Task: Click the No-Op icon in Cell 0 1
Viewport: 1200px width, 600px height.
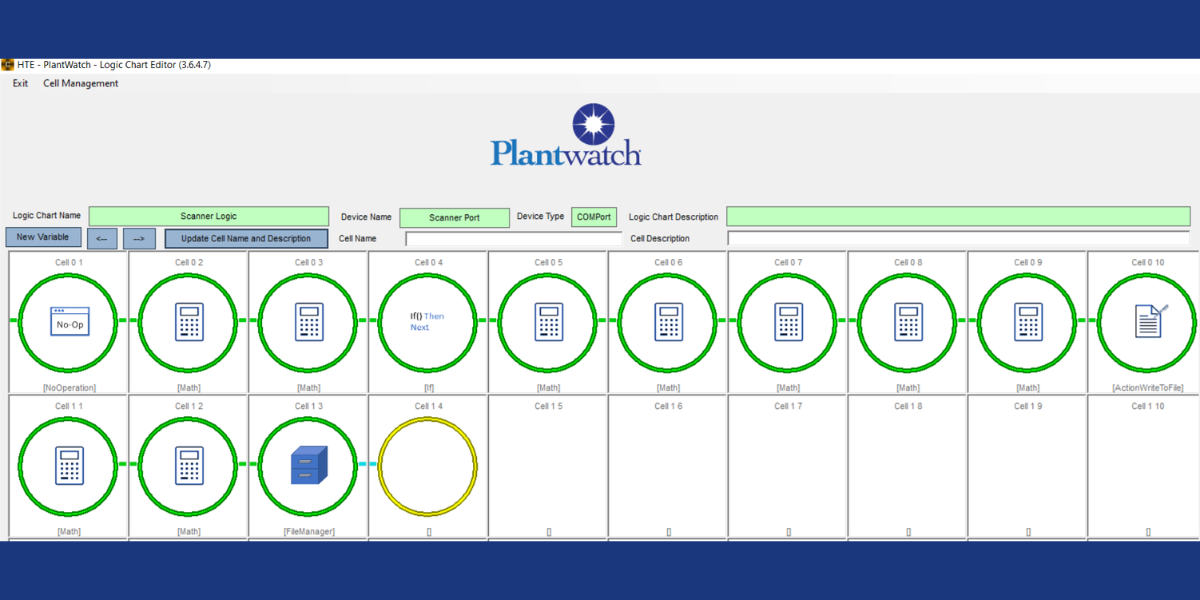Action: tap(69, 321)
